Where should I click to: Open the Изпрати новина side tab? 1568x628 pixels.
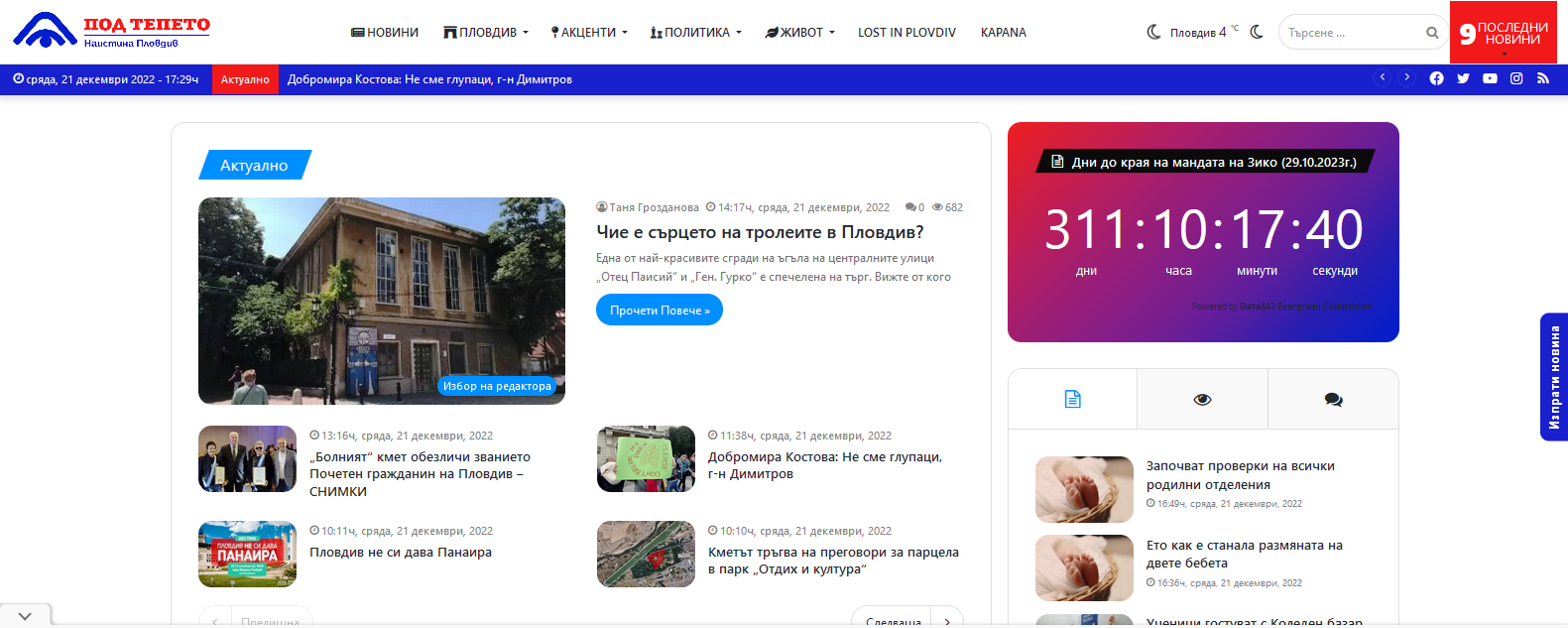pyautogui.click(x=1554, y=377)
